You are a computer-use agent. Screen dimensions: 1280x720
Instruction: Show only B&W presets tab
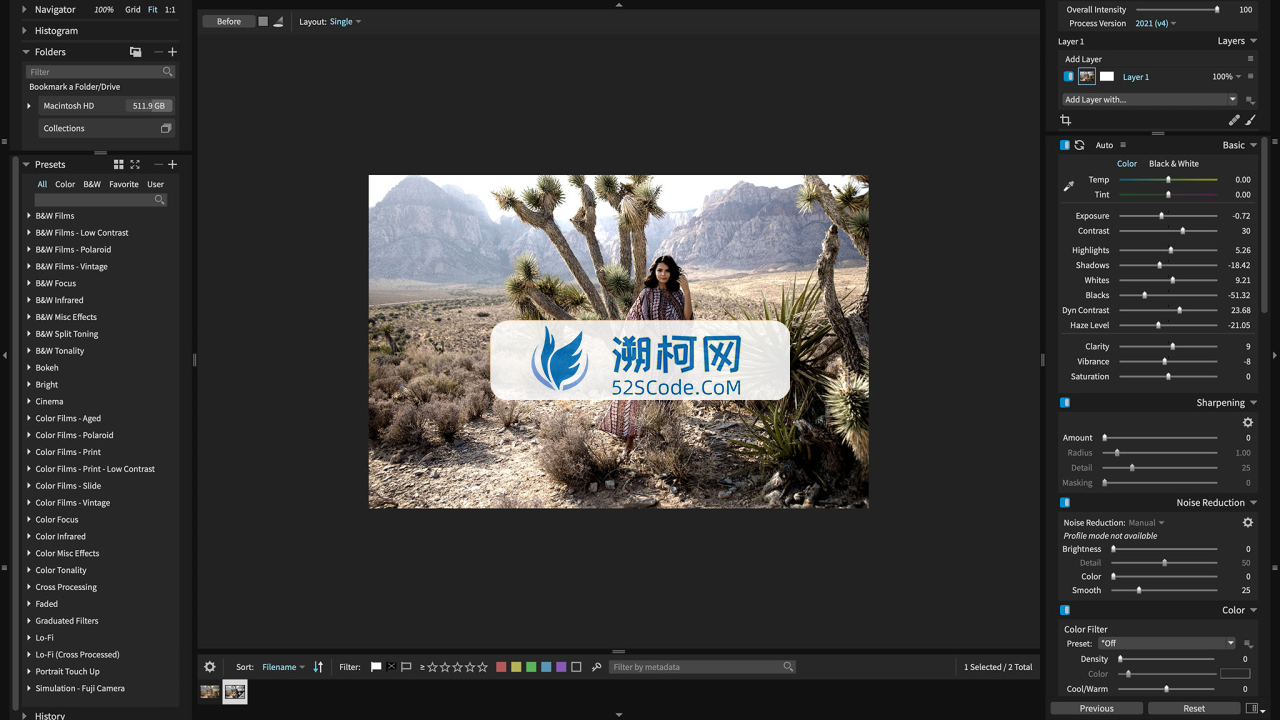tap(92, 184)
